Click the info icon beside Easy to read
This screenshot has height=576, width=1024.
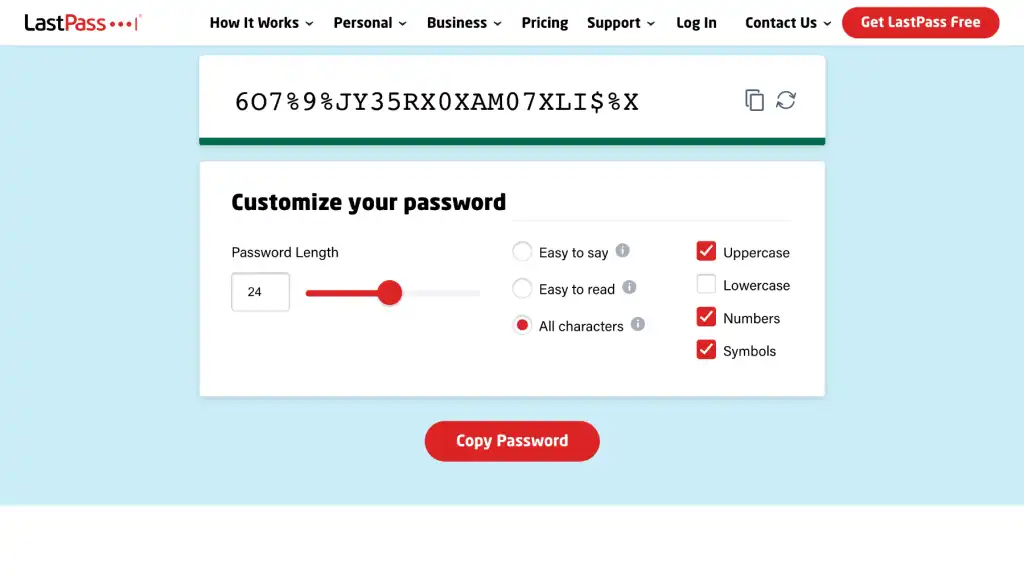coord(629,287)
